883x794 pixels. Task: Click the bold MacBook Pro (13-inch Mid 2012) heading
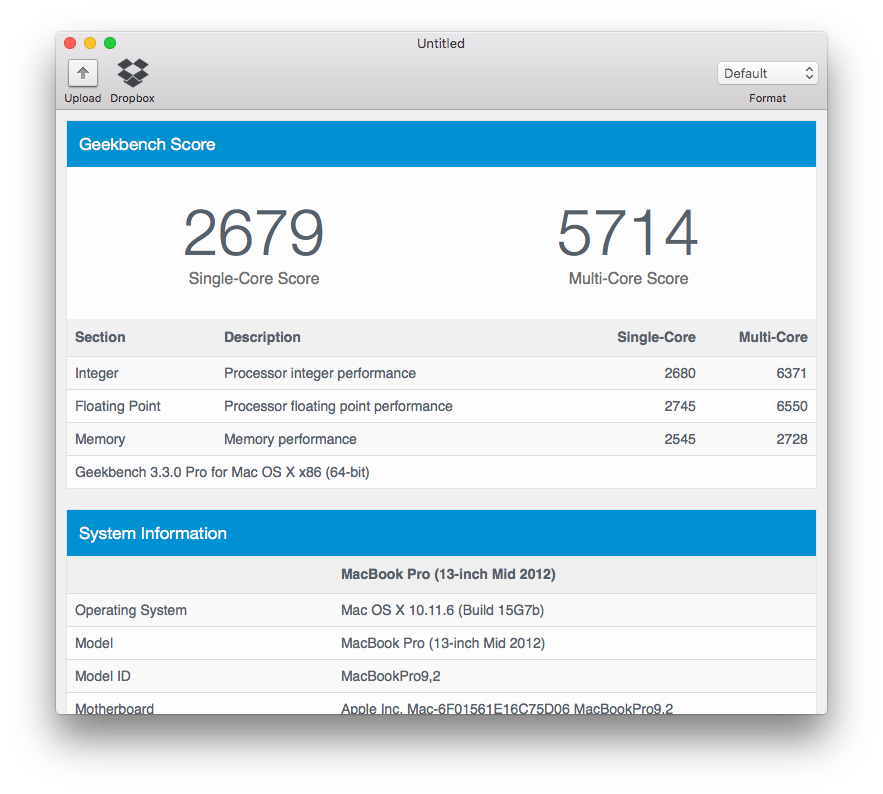tap(448, 574)
